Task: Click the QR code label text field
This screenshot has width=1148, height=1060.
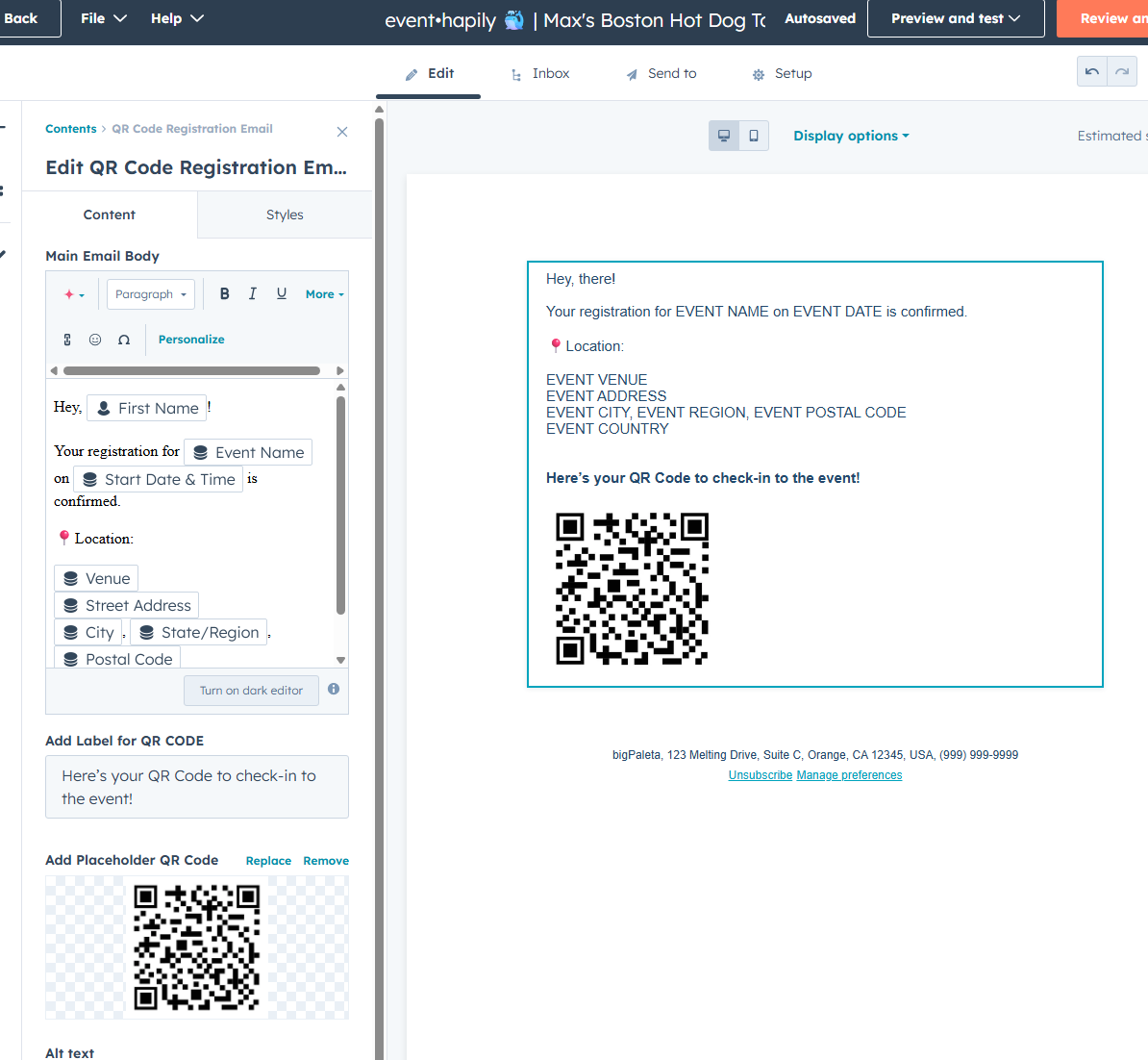Action: point(197,787)
